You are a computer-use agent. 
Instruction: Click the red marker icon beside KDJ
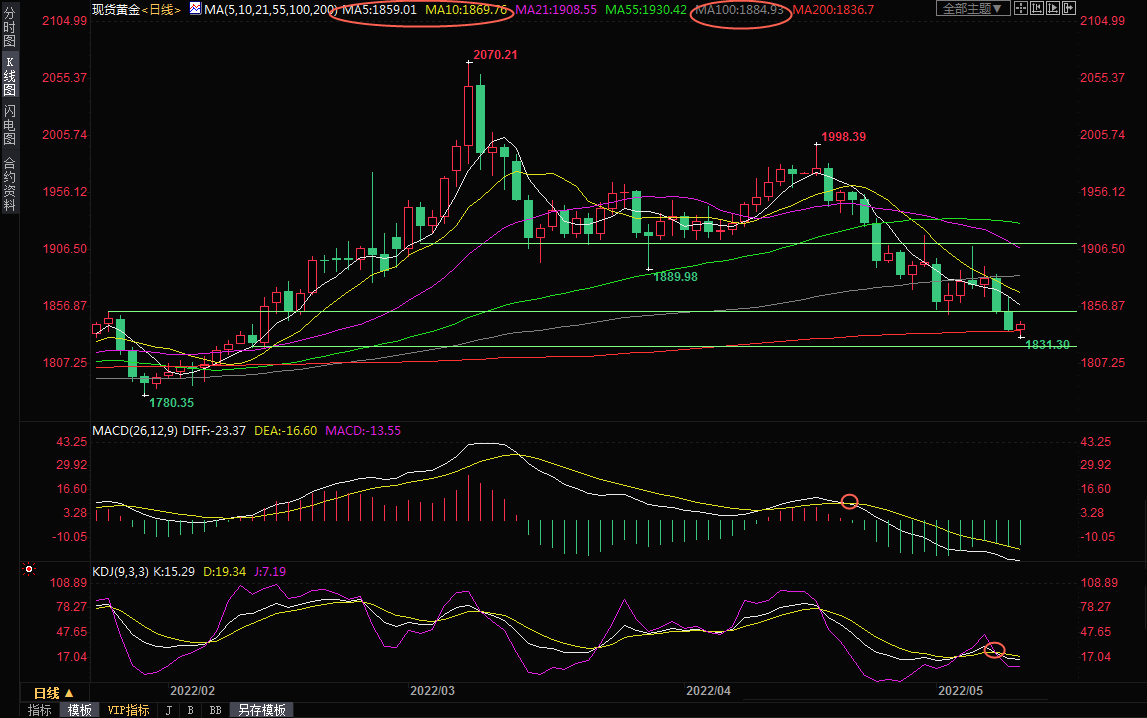[x=29, y=570]
